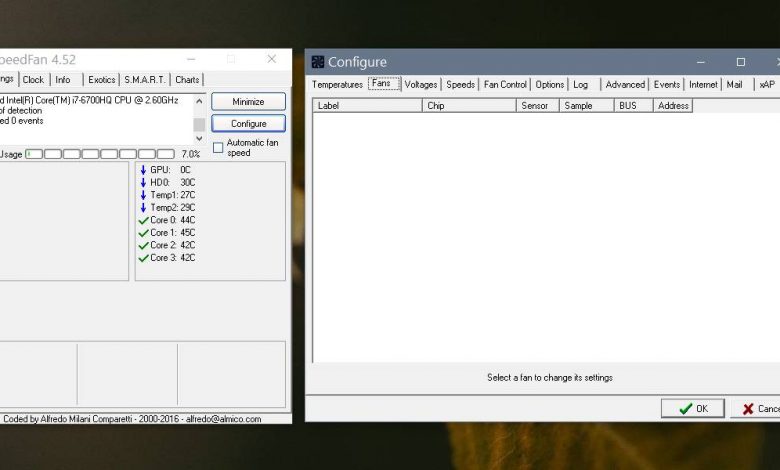
Task: Click the CPU usage progress bar
Action: 100,154
